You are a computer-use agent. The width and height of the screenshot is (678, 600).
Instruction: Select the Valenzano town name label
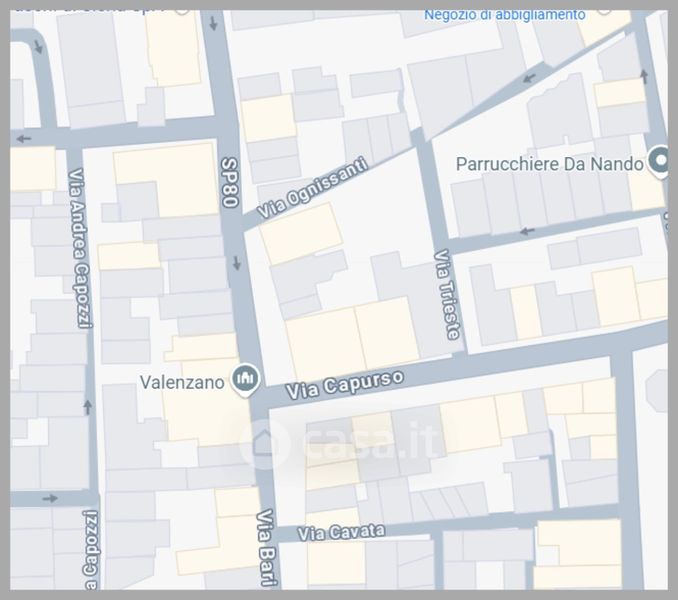[182, 380]
